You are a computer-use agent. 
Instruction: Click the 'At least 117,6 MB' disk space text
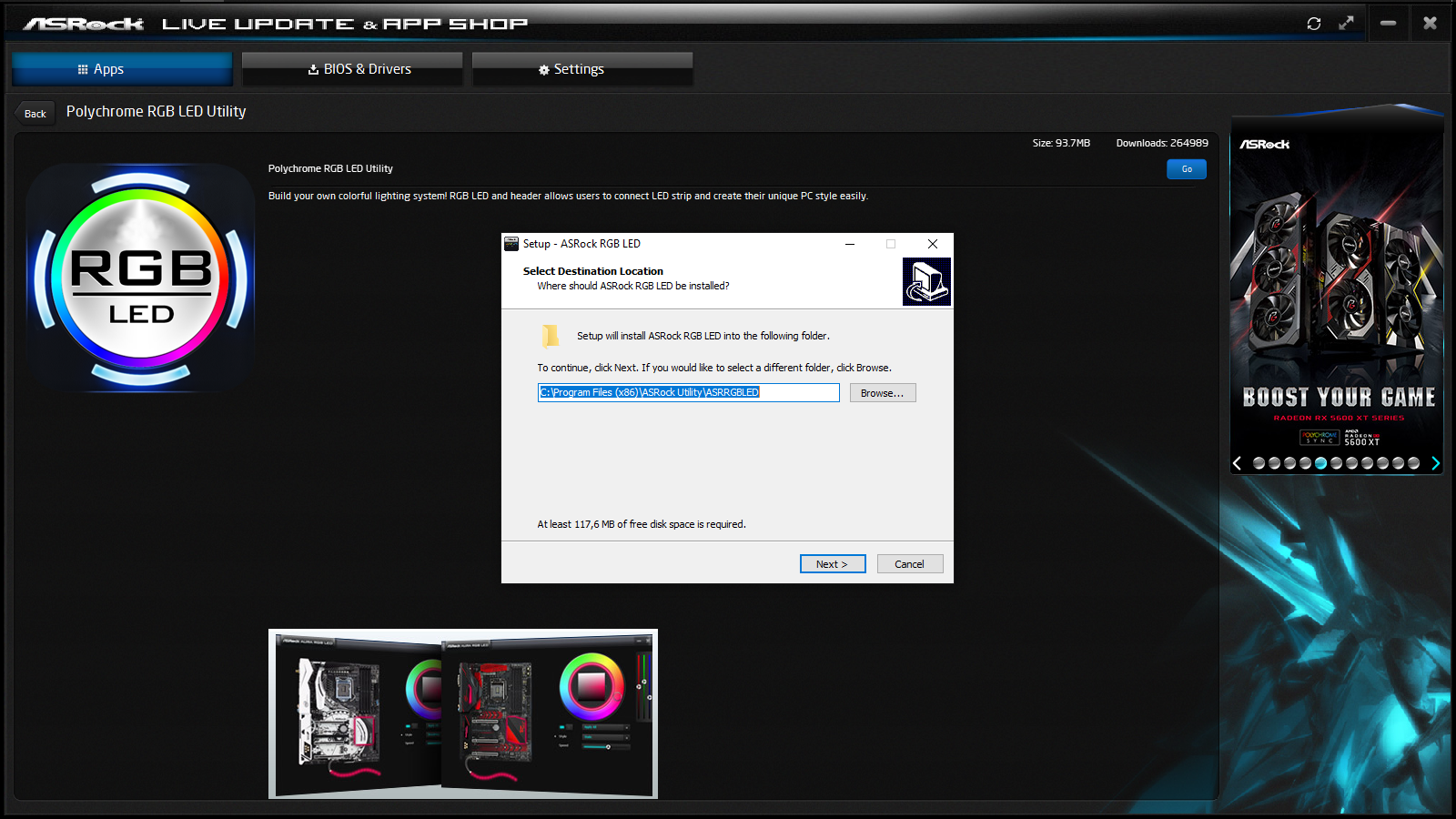642,524
